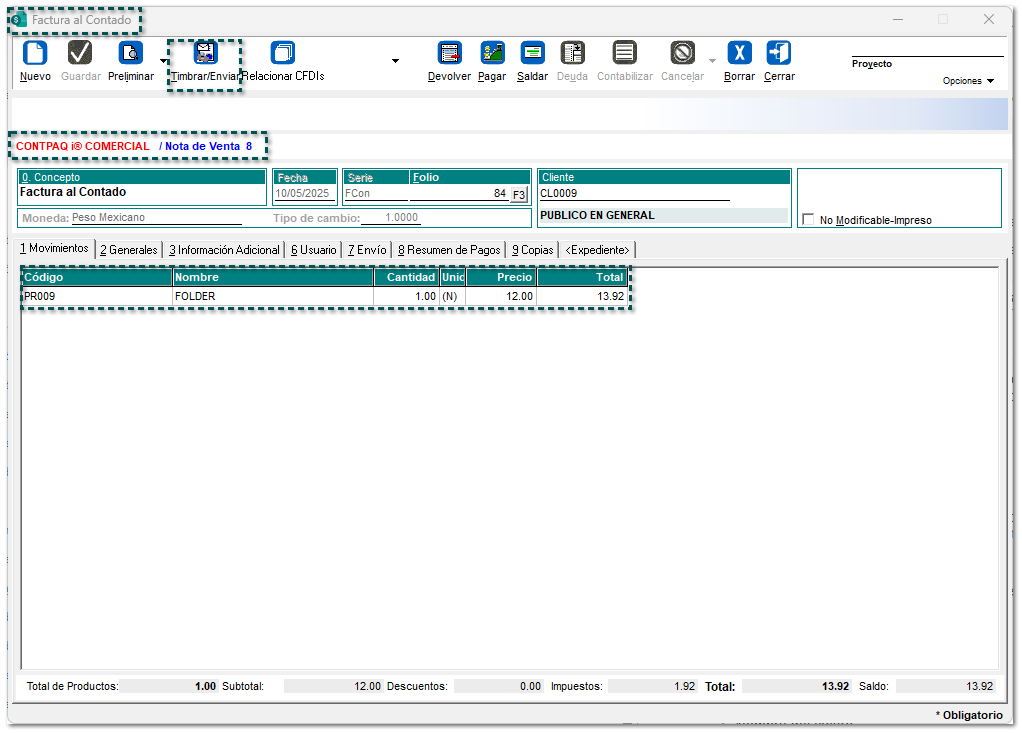
Task: Switch to the 2 Generales tab
Action: (129, 250)
